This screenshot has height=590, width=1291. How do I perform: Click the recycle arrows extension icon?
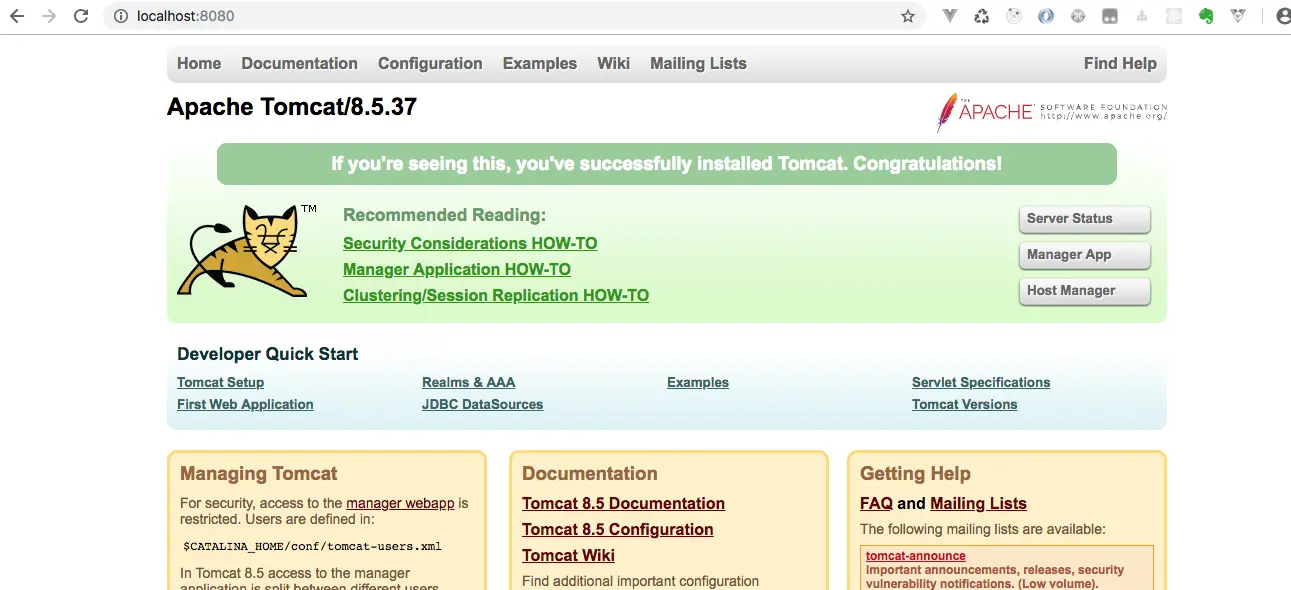click(982, 16)
